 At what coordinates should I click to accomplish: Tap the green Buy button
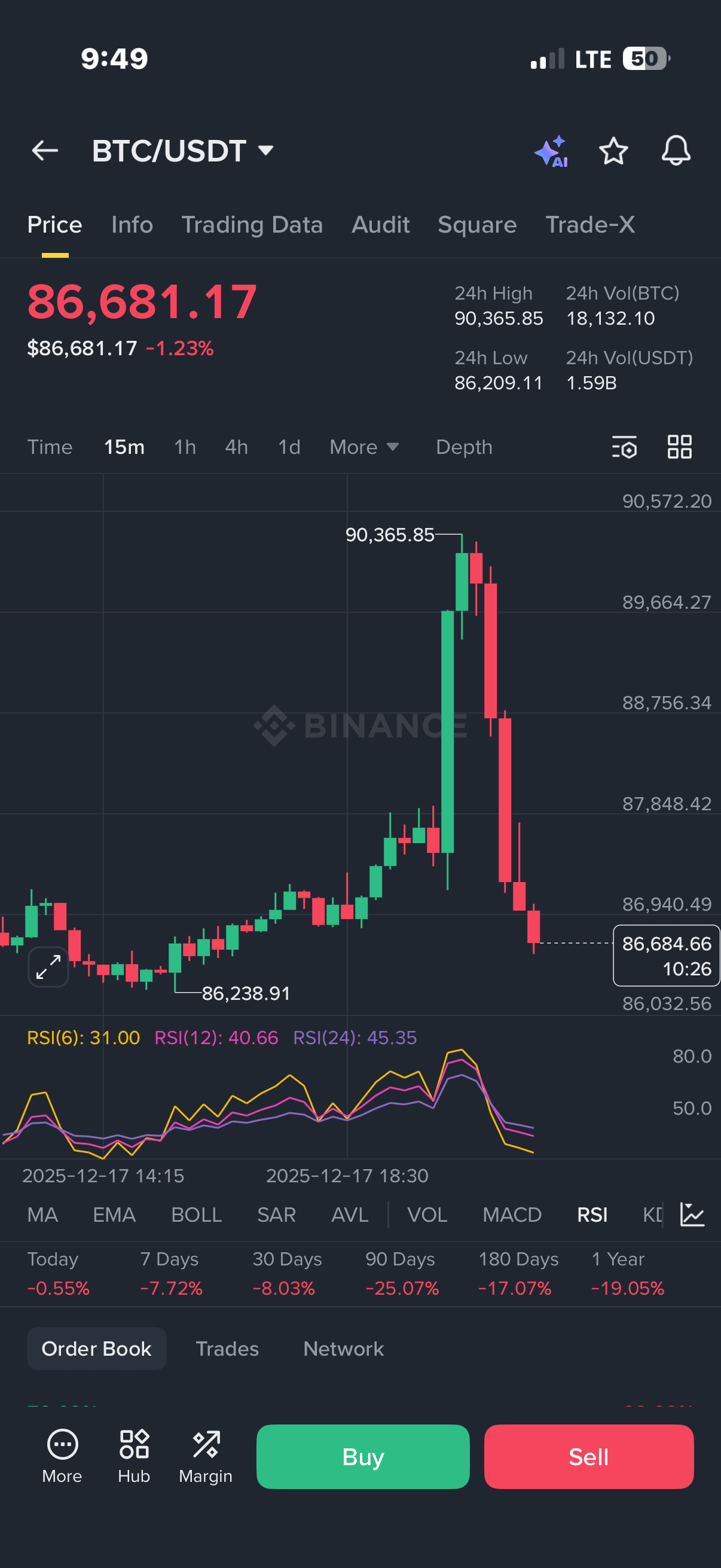[x=363, y=1457]
